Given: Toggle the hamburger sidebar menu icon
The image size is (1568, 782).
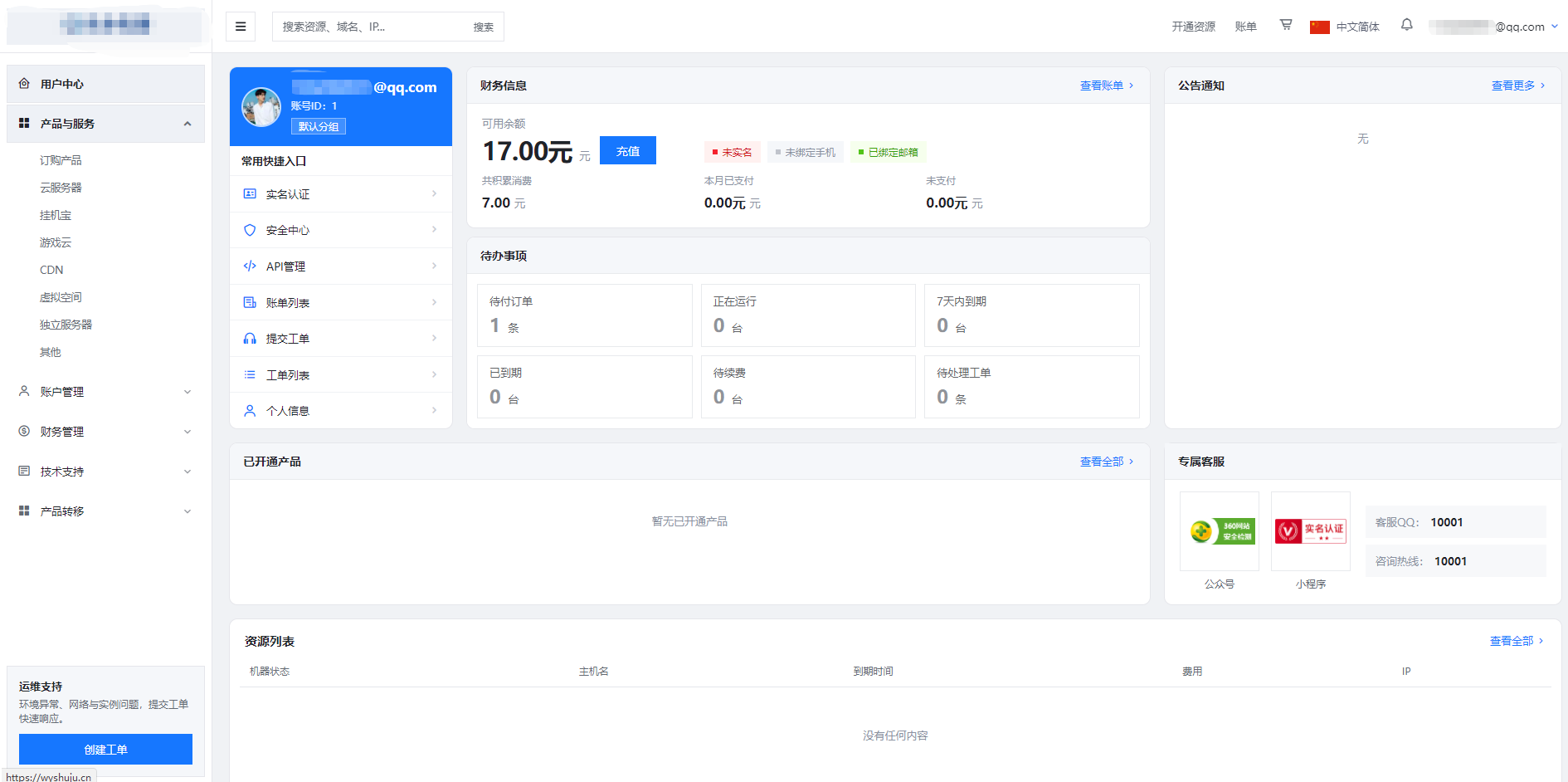Looking at the screenshot, I should pyautogui.click(x=241, y=27).
